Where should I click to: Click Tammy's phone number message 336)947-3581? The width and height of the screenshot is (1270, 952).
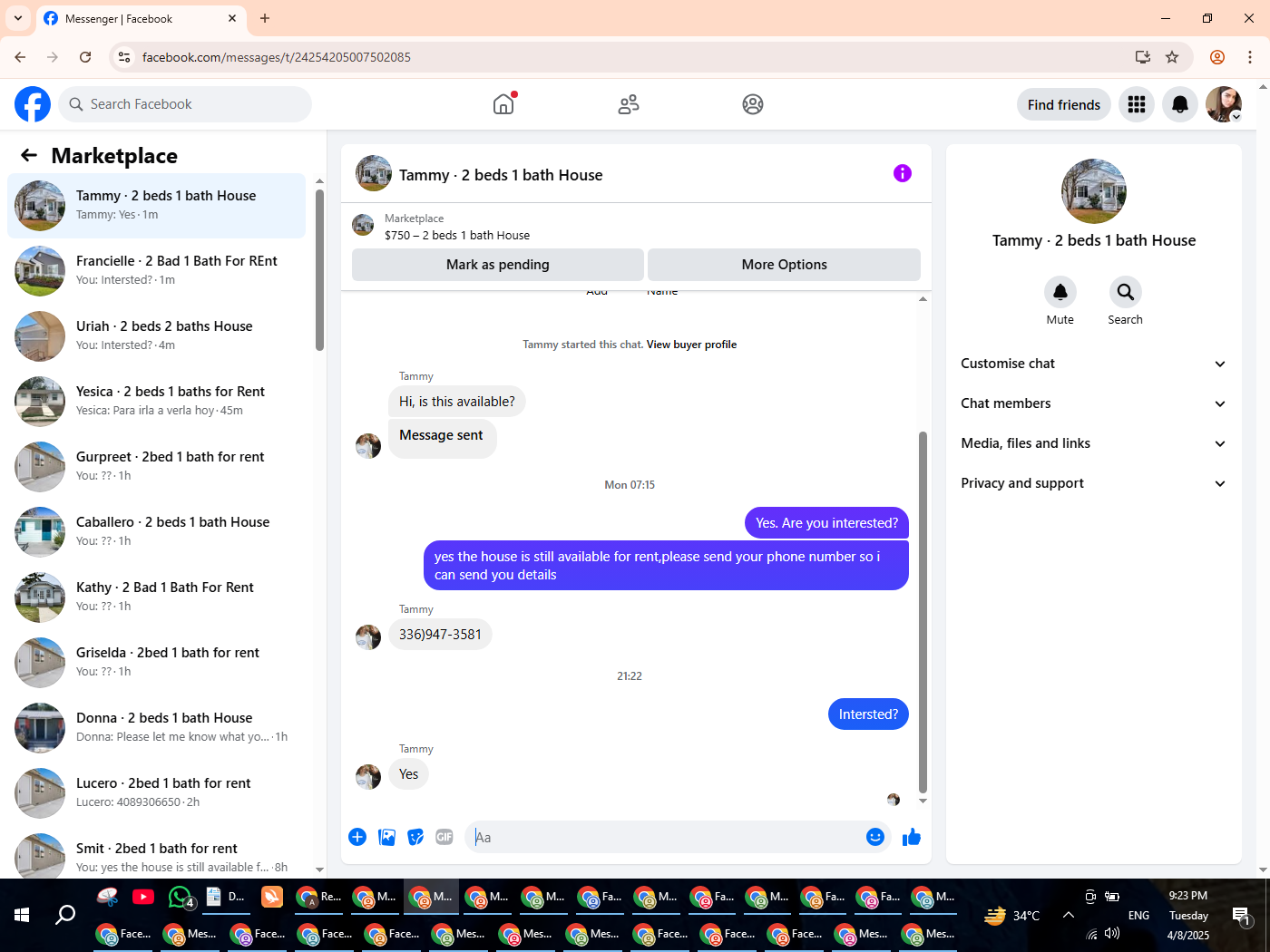click(440, 635)
